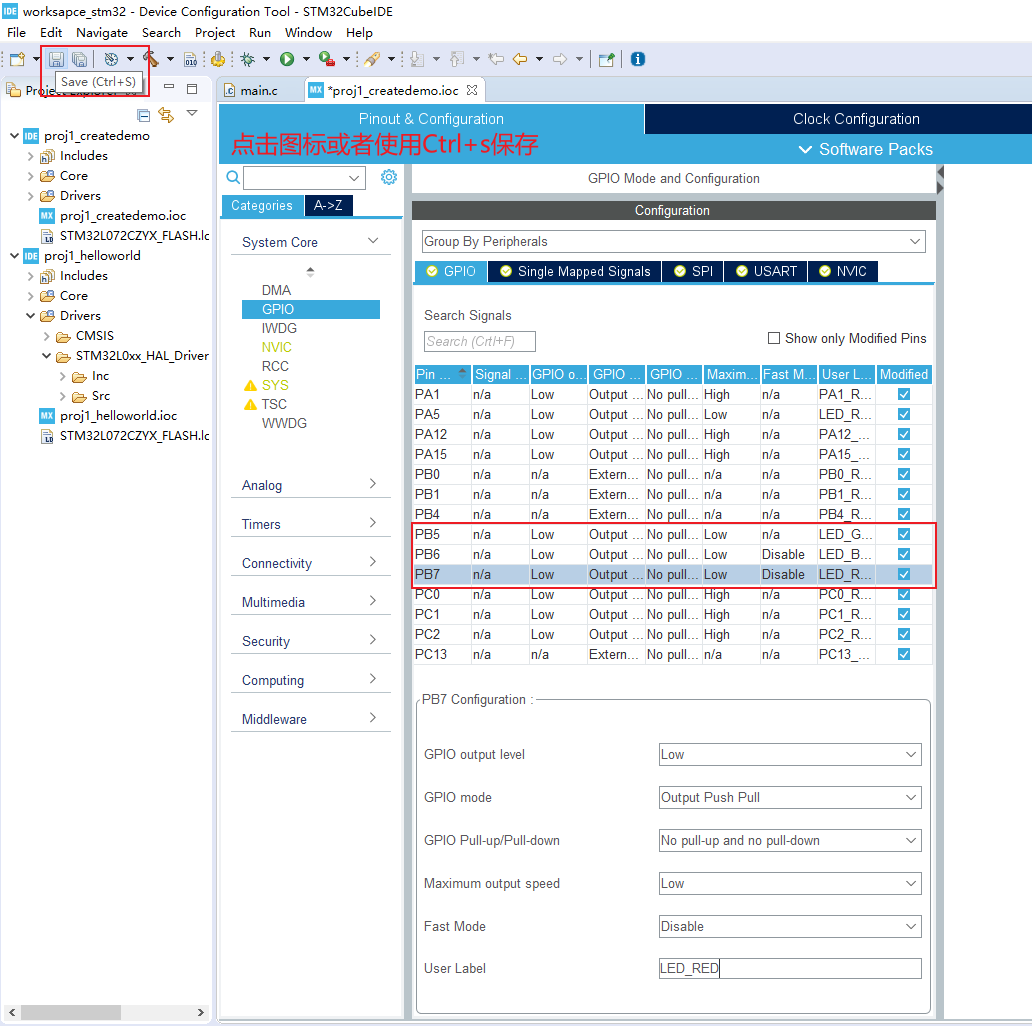Select the USART configuration tab
Viewport: 1032px width, 1026px height.
point(766,271)
